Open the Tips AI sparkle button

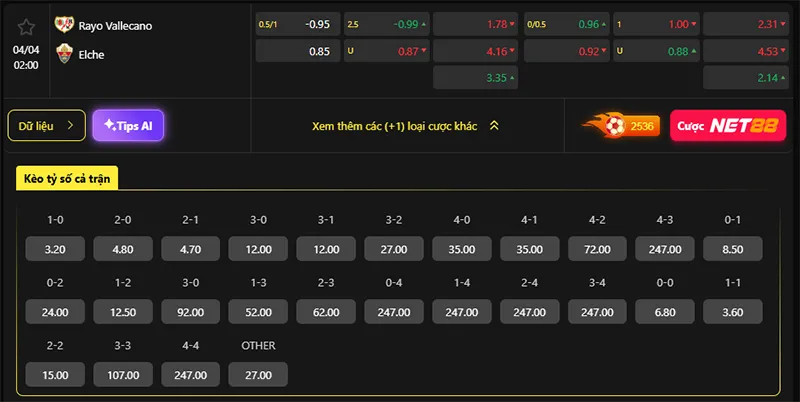(x=128, y=126)
